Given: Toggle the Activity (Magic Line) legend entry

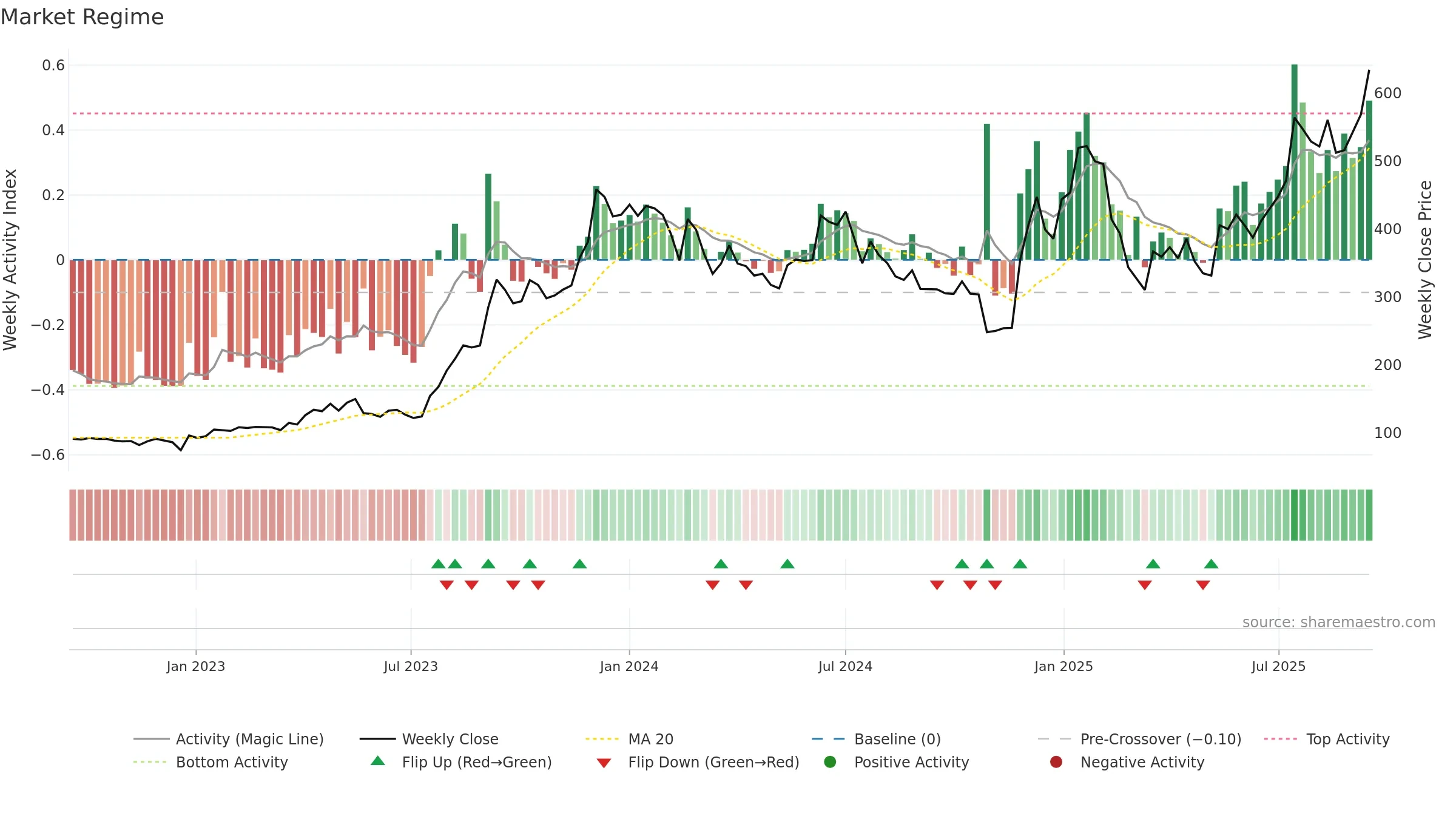Looking at the screenshot, I should tap(229, 739).
